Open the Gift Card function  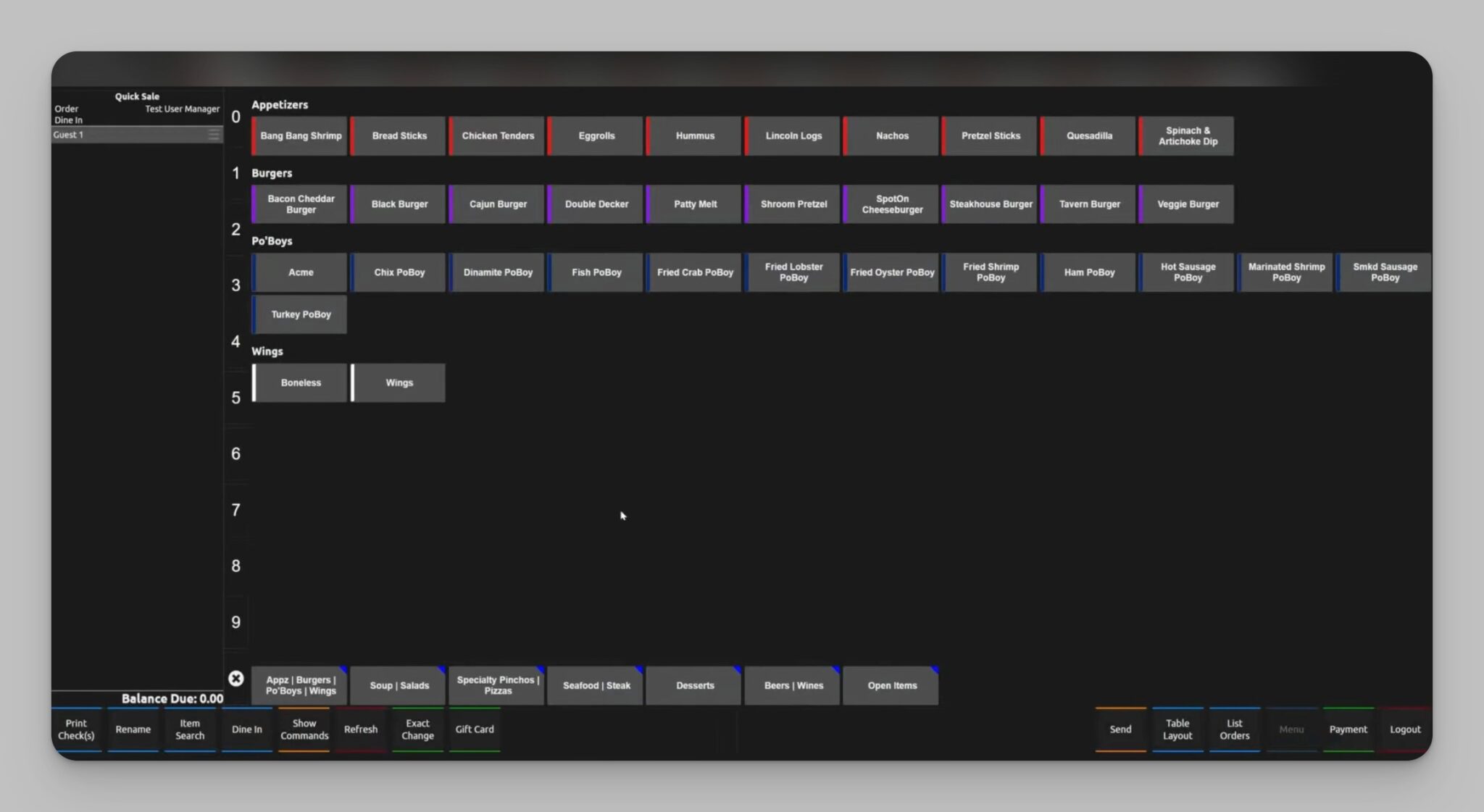pyautogui.click(x=474, y=729)
